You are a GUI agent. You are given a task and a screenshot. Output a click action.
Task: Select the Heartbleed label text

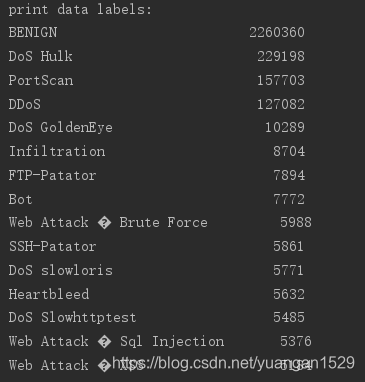click(49, 294)
